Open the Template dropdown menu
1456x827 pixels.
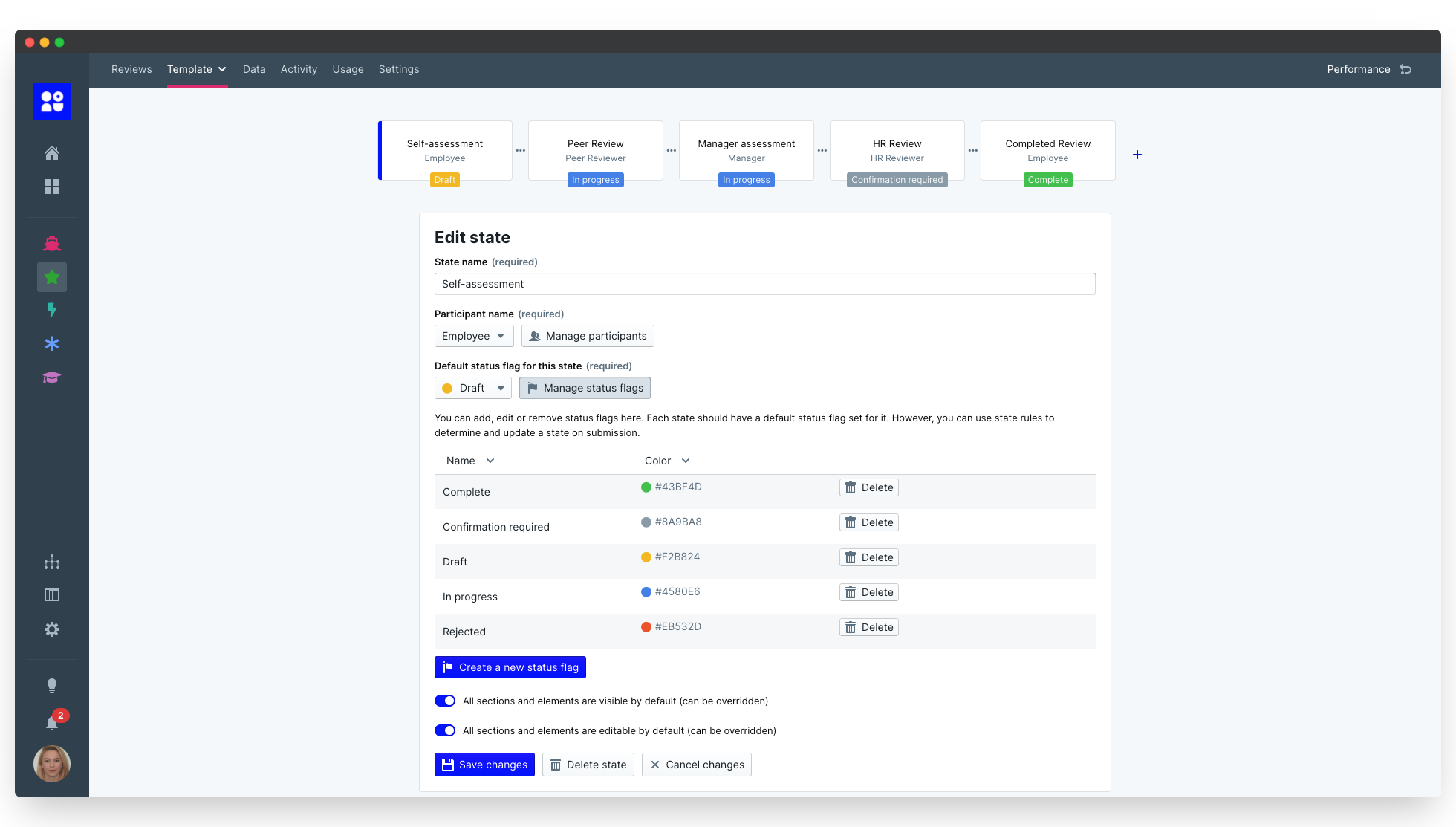coord(197,69)
